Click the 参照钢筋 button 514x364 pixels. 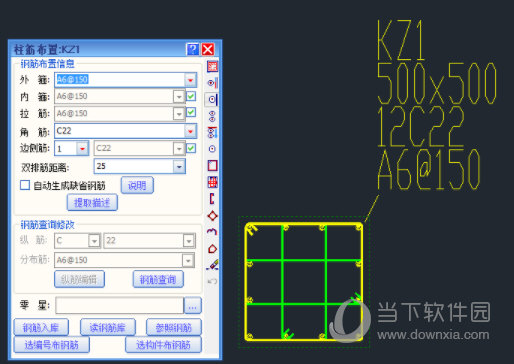174,327
